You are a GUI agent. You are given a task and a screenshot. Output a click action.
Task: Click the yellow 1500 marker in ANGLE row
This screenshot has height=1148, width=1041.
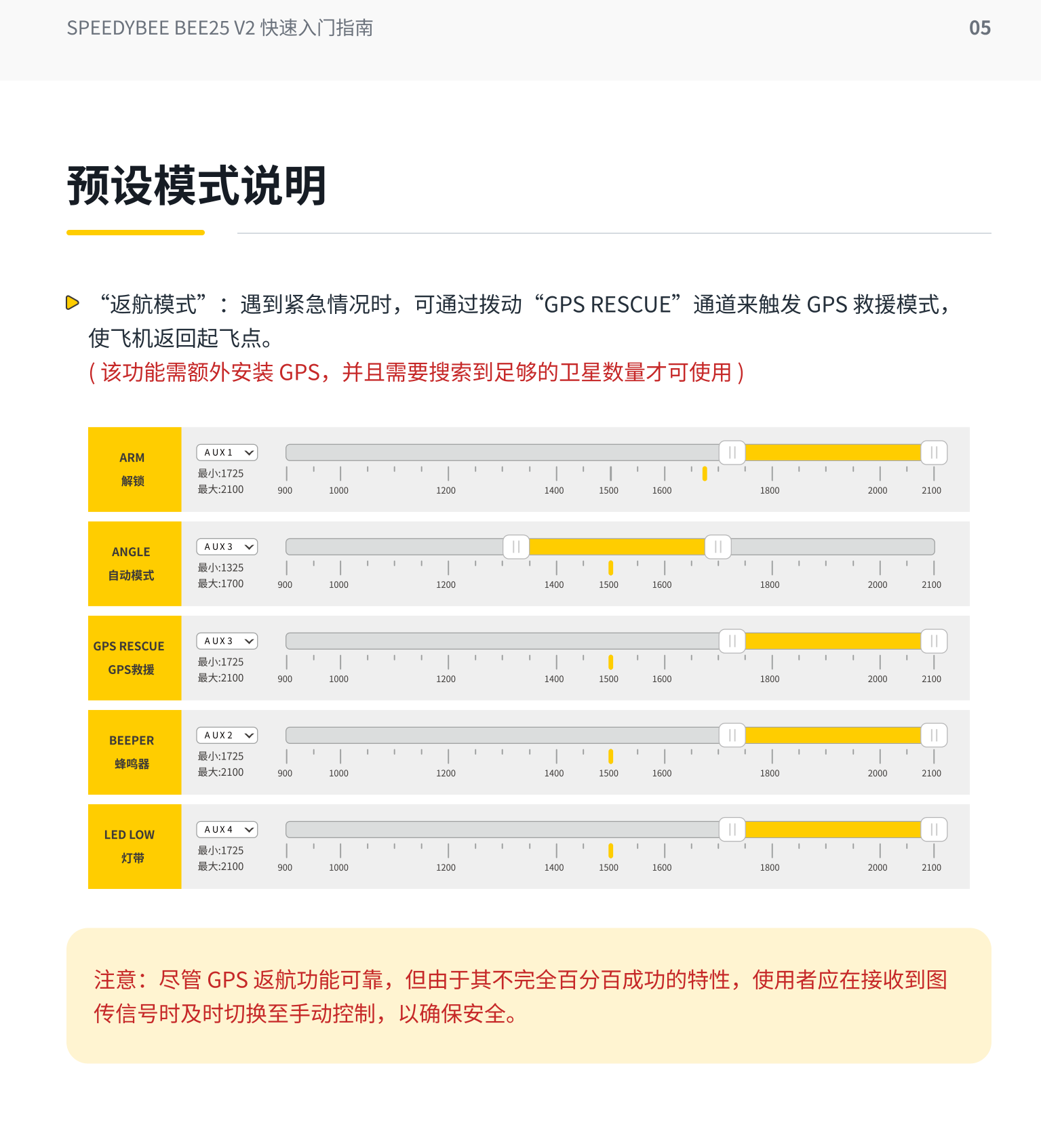610,568
